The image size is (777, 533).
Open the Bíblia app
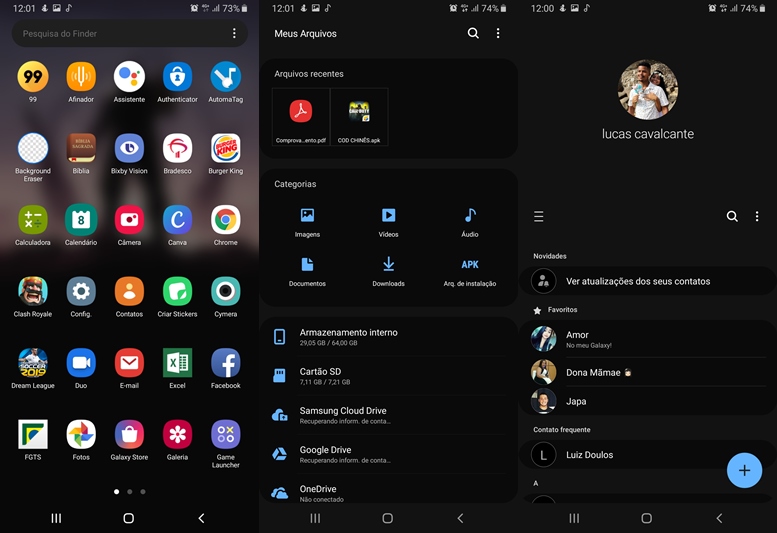81,148
